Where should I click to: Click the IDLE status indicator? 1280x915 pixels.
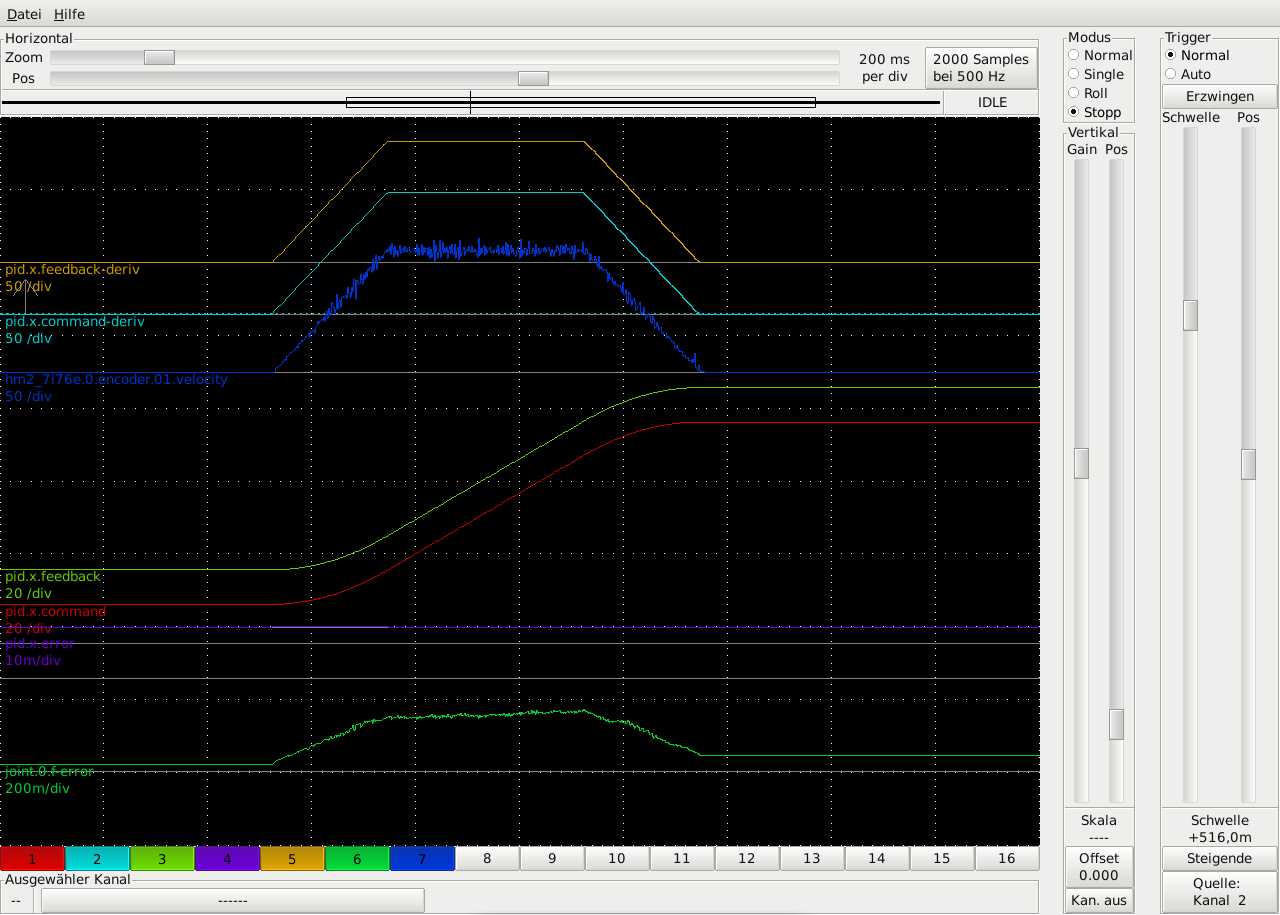992,102
